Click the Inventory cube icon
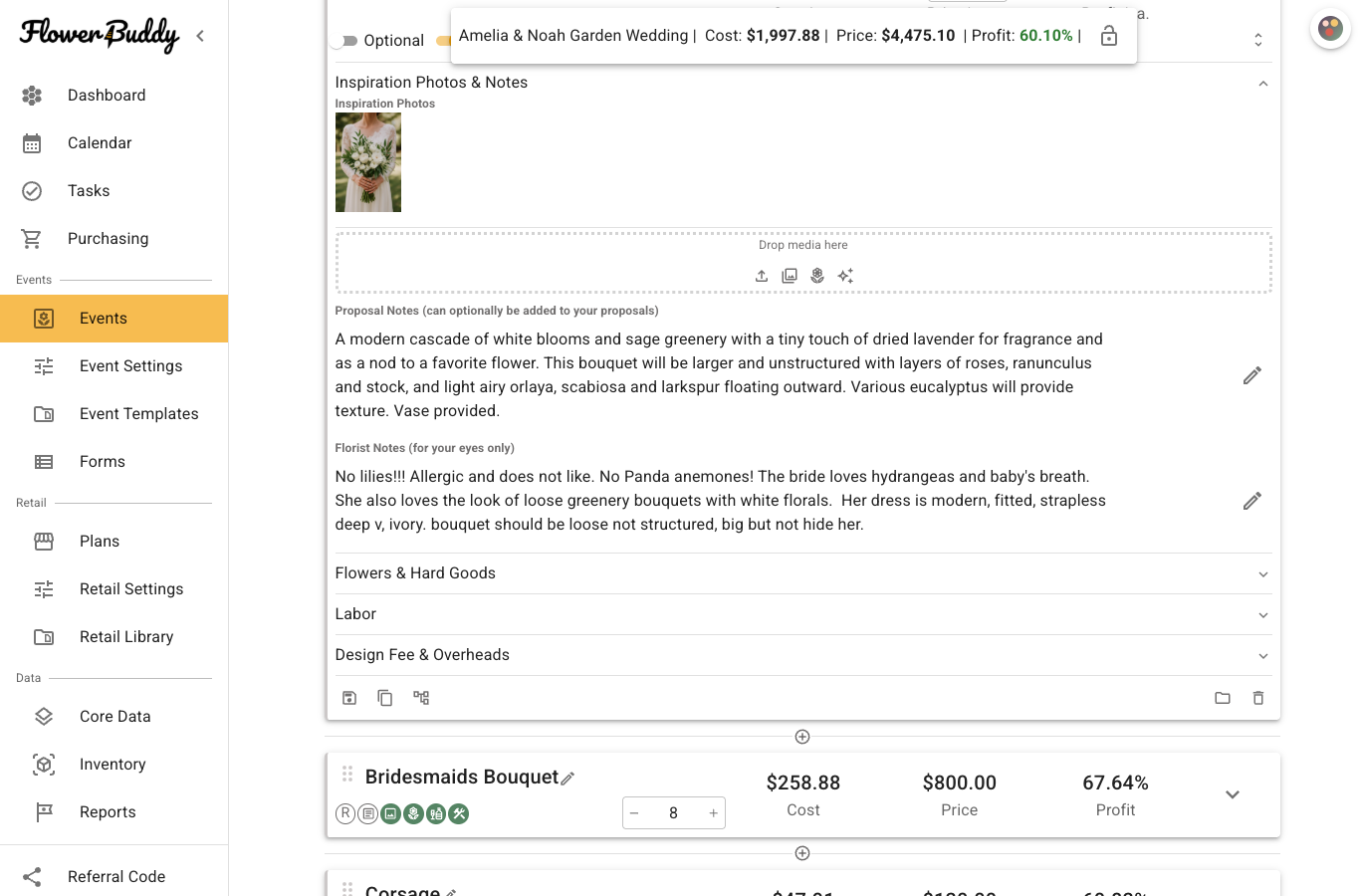The height and width of the screenshot is (896, 1359). tap(44, 765)
